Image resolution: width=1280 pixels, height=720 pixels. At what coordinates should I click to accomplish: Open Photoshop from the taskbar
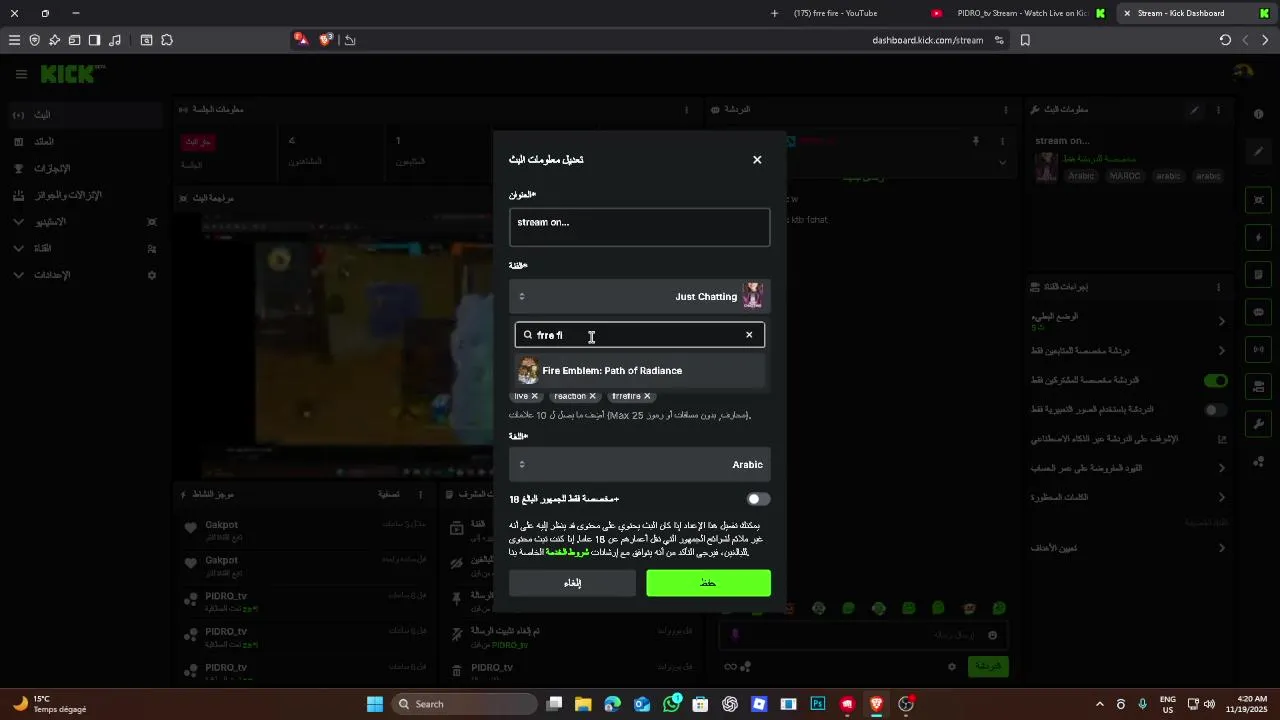point(818,704)
